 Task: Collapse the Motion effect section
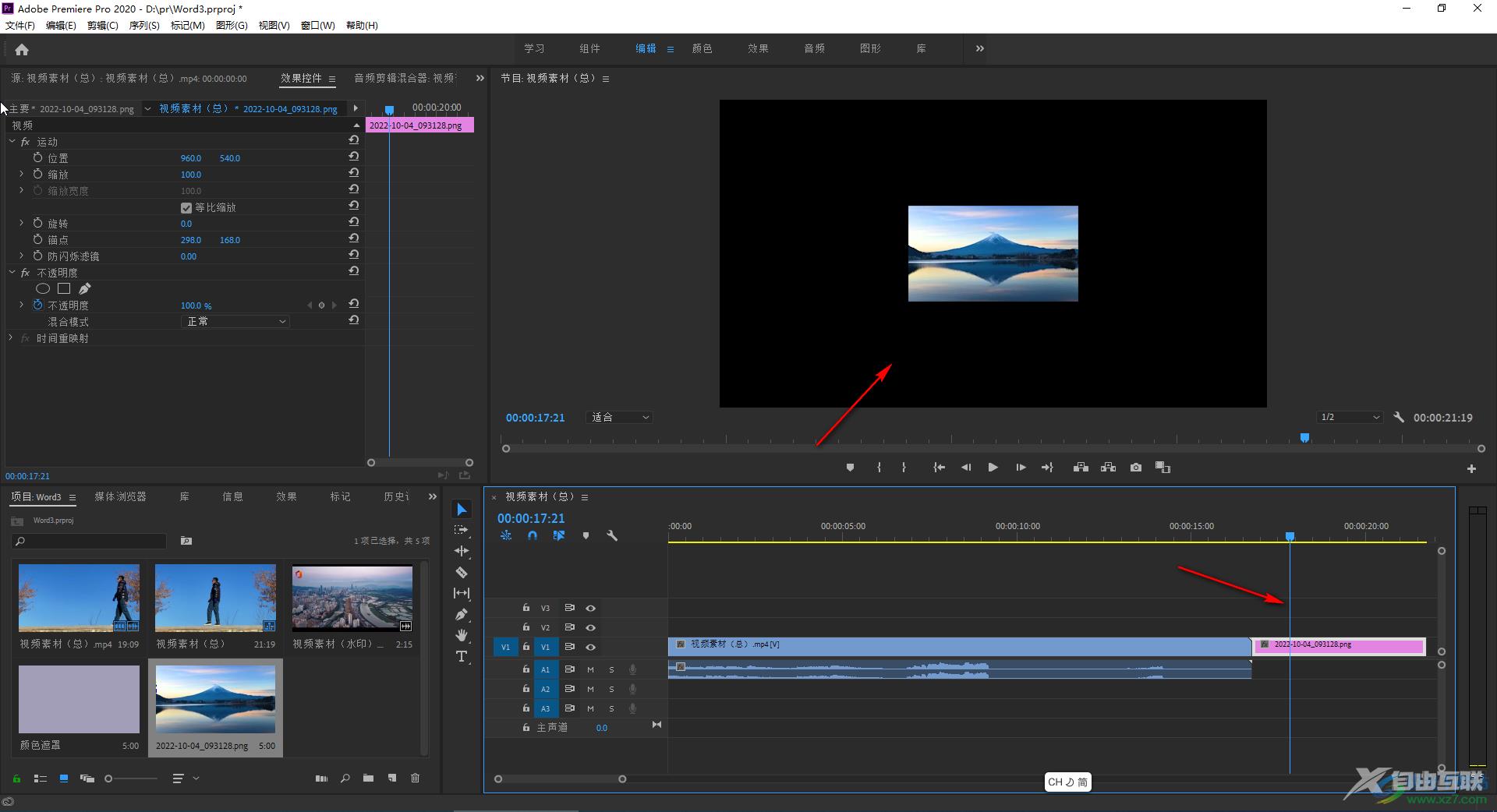coord(12,142)
